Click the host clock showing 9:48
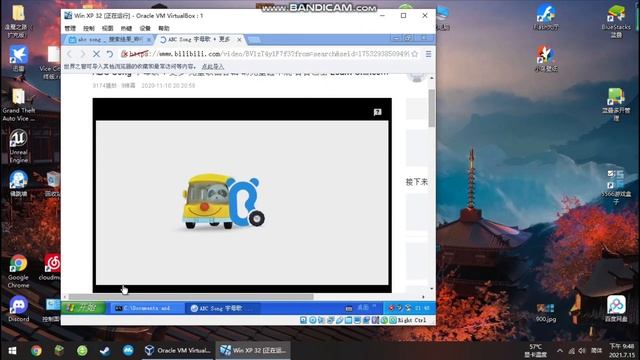 pos(622,351)
